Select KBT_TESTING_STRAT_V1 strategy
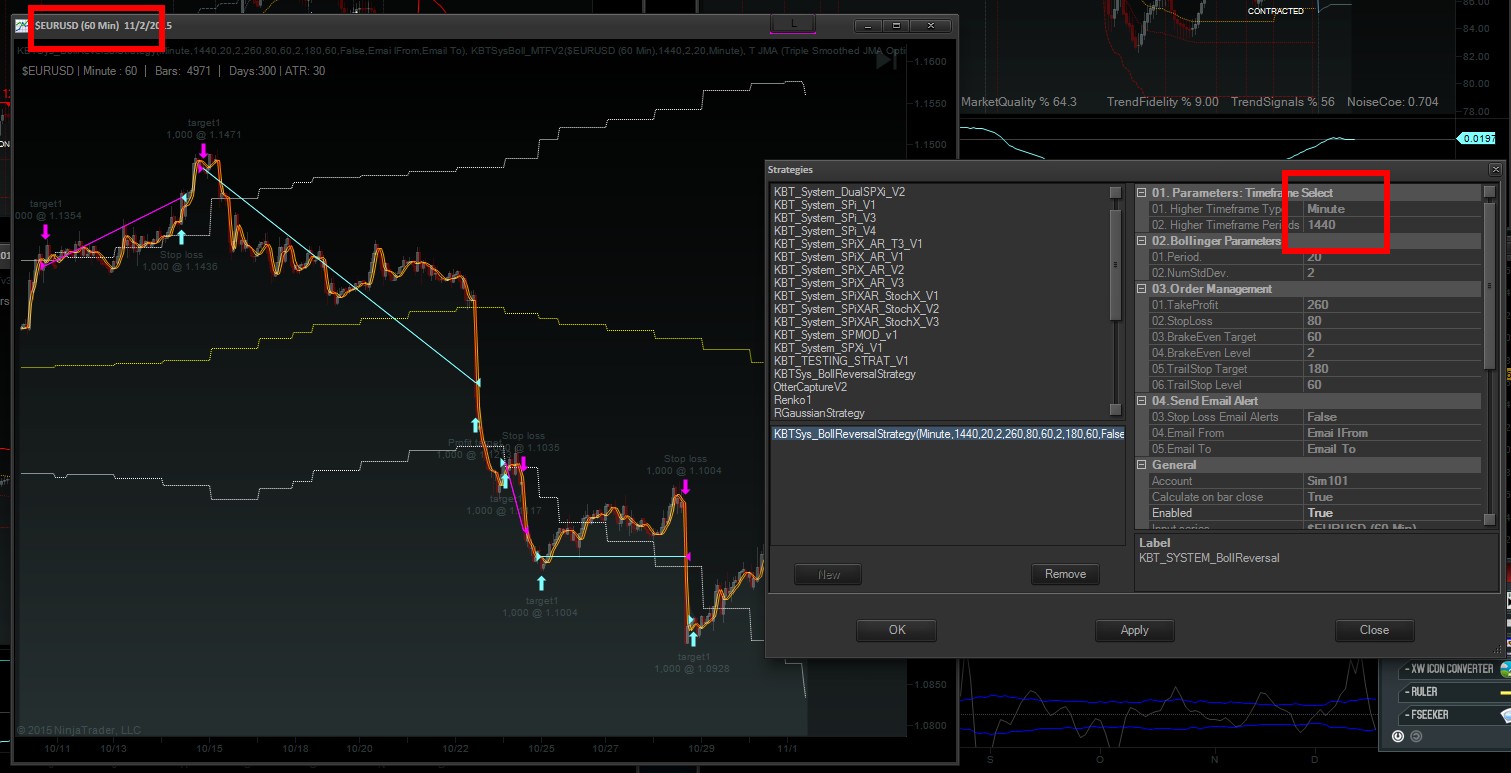 [840, 361]
